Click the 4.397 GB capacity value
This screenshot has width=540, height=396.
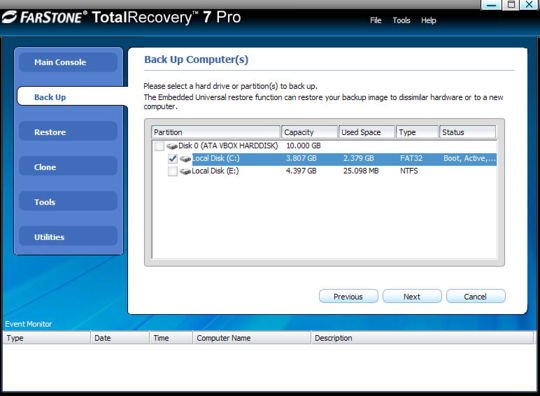point(301,171)
